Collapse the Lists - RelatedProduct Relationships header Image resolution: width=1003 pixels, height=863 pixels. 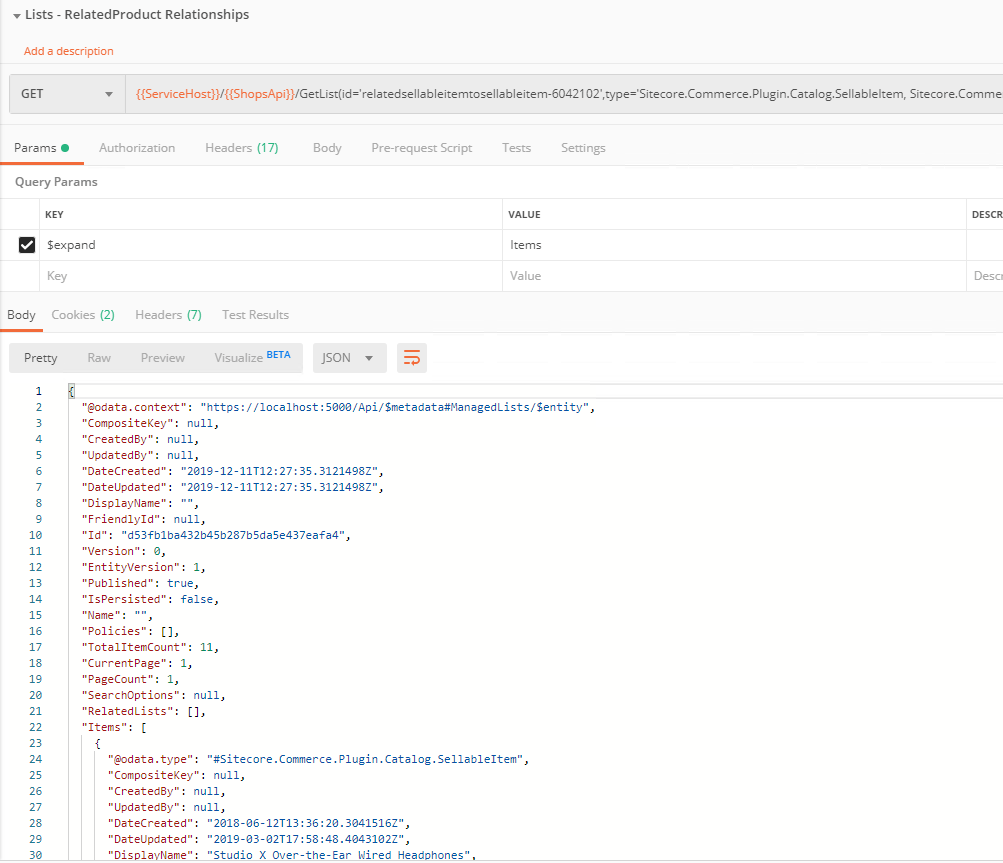pos(17,15)
